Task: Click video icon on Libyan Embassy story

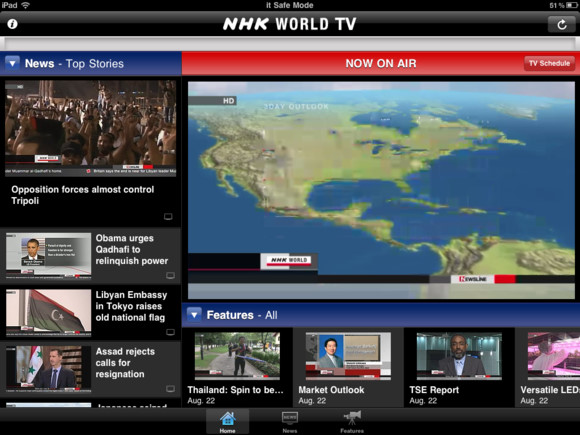Action: (x=170, y=332)
